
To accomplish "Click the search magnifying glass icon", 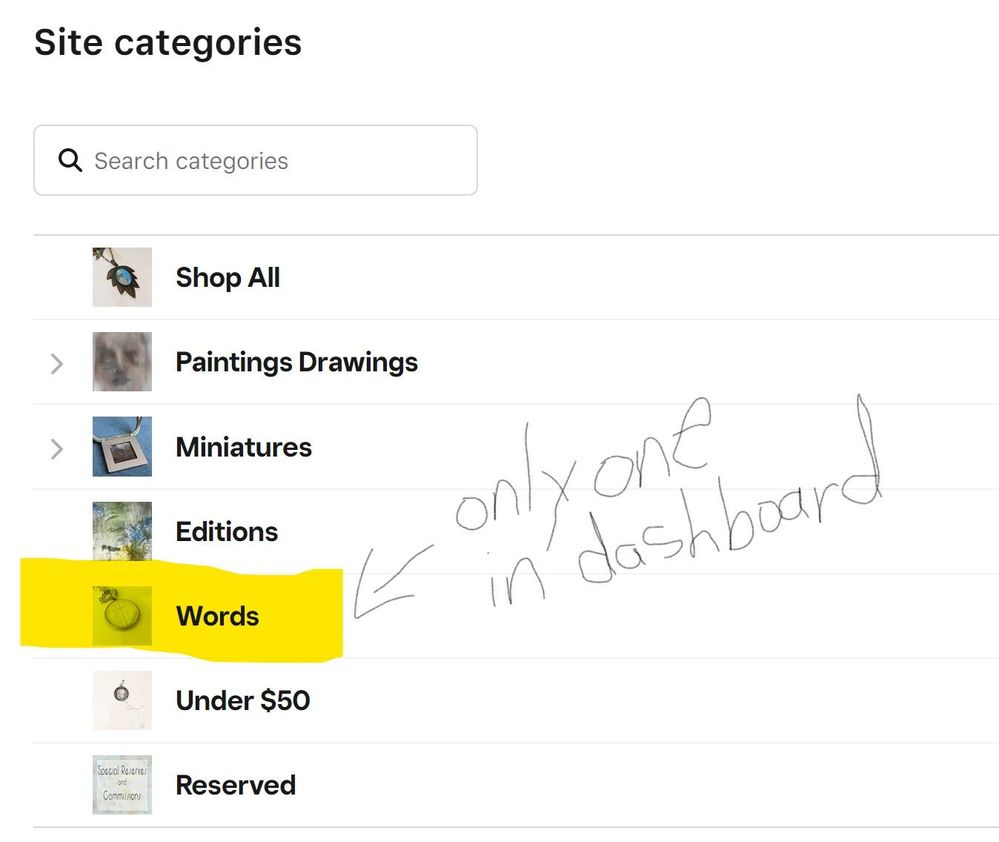I will point(69,160).
